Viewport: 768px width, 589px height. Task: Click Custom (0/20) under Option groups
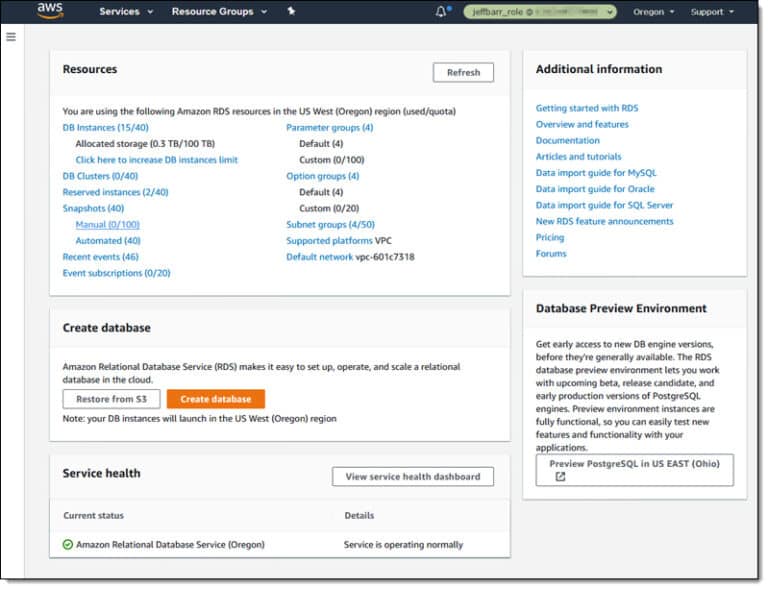tap(329, 208)
